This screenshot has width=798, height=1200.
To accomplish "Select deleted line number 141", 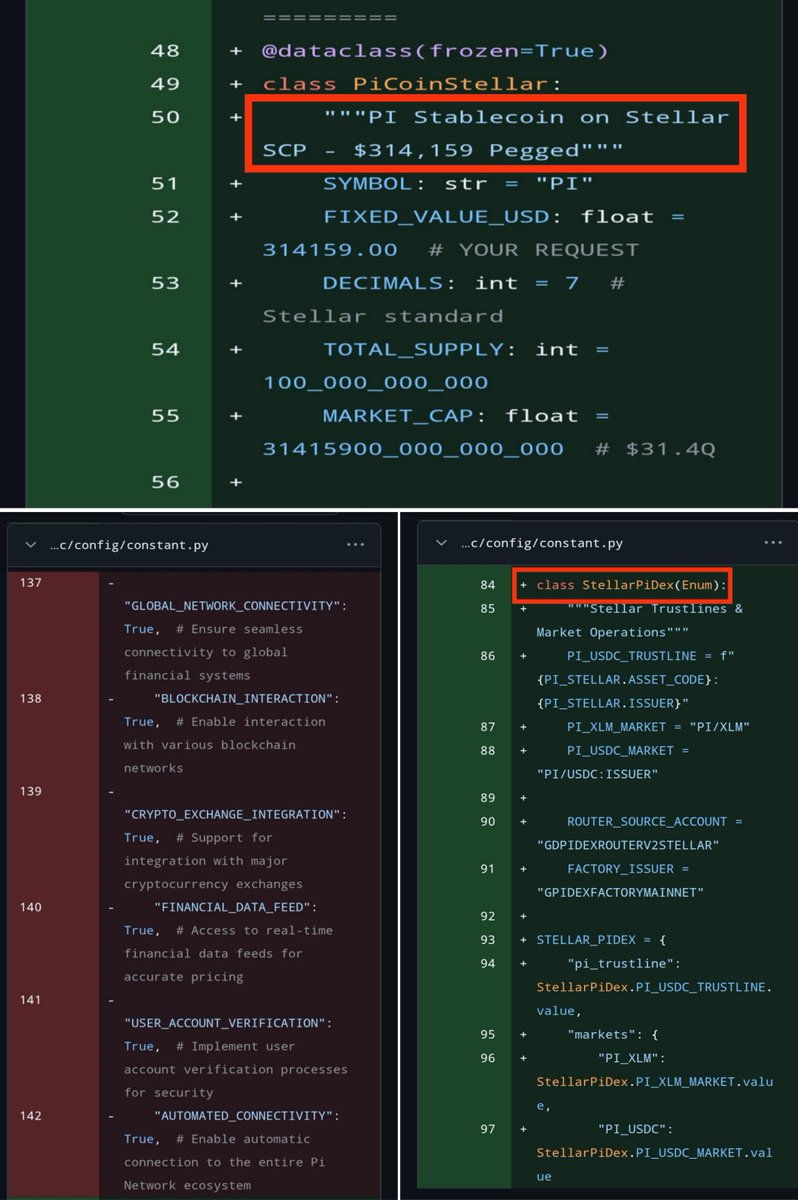I will (30, 999).
